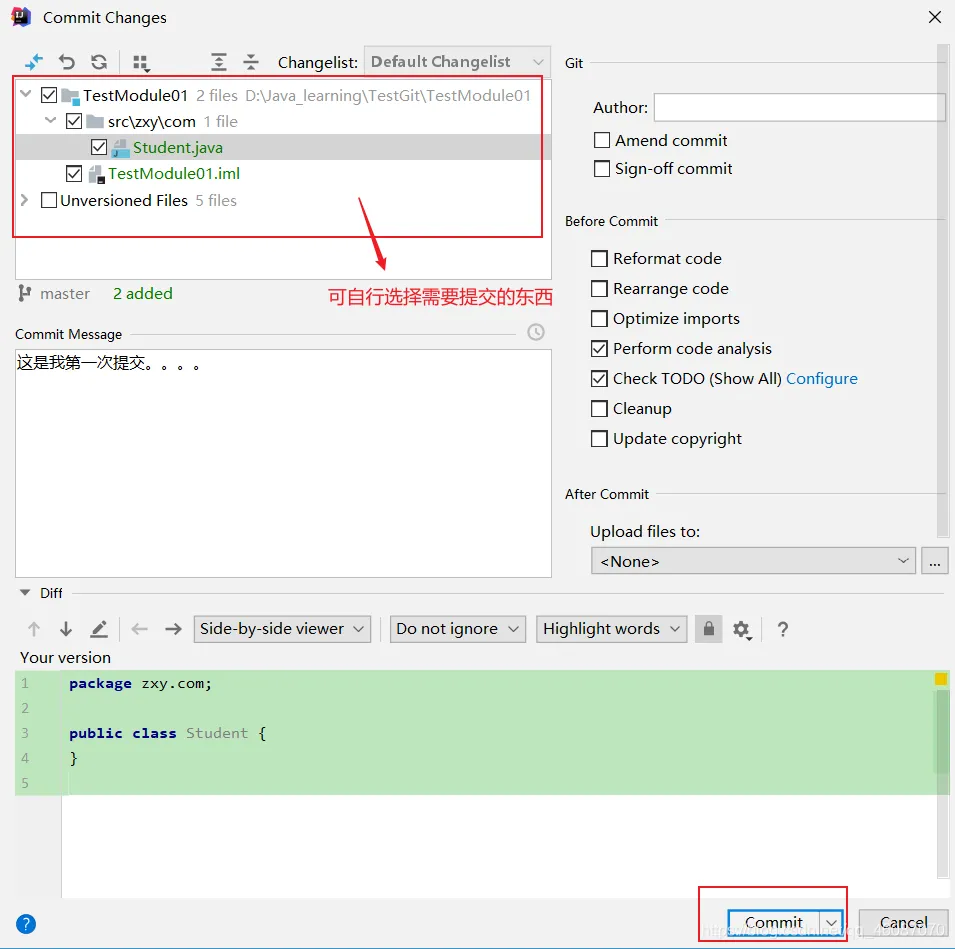955x949 pixels.
Task: Click the Show Diff arrows icon
Action: [34, 62]
